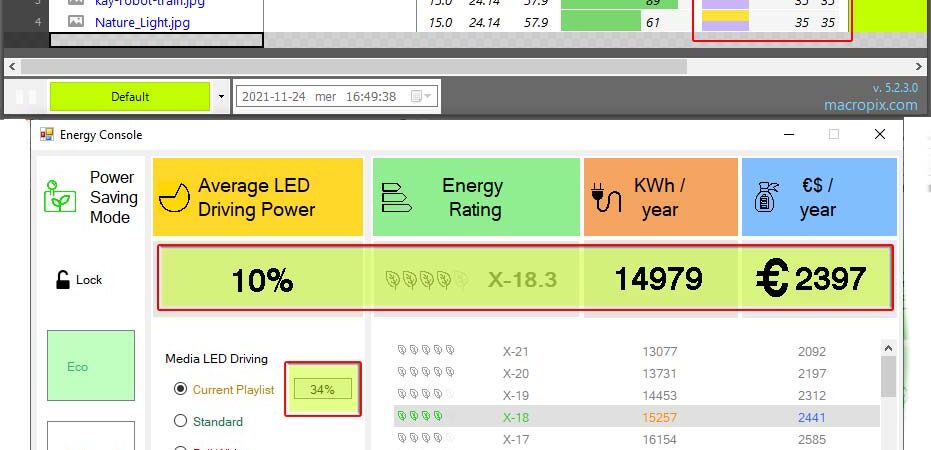Expand the date-time picker dropdown

point(429,97)
